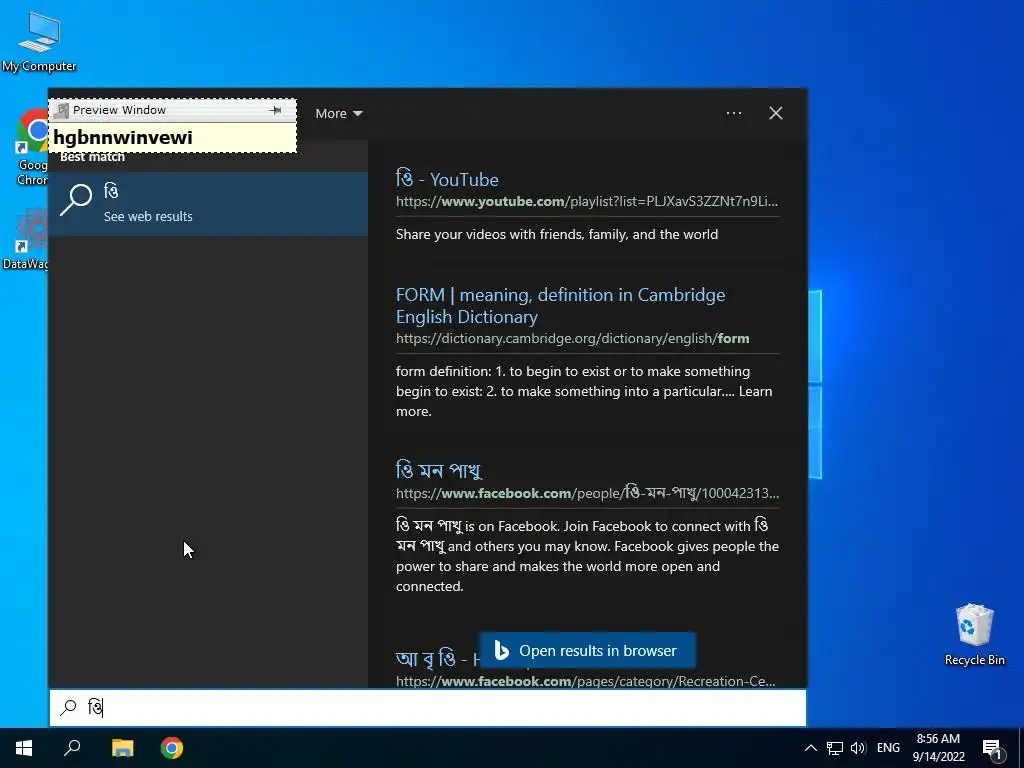Open the Google Chrome desktop shortcut
Screen dimensions: 1024x768
32,148
